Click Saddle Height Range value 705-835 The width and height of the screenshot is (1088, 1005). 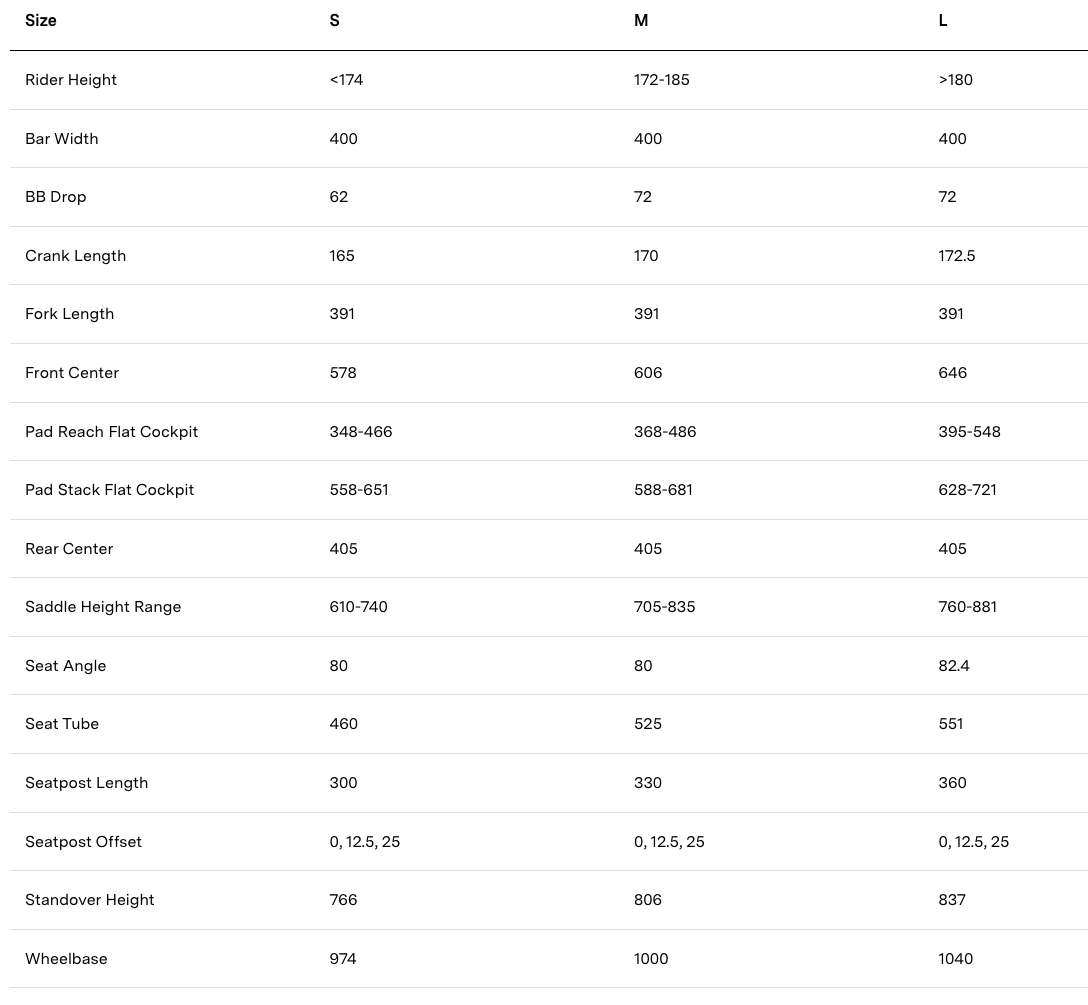[665, 607]
